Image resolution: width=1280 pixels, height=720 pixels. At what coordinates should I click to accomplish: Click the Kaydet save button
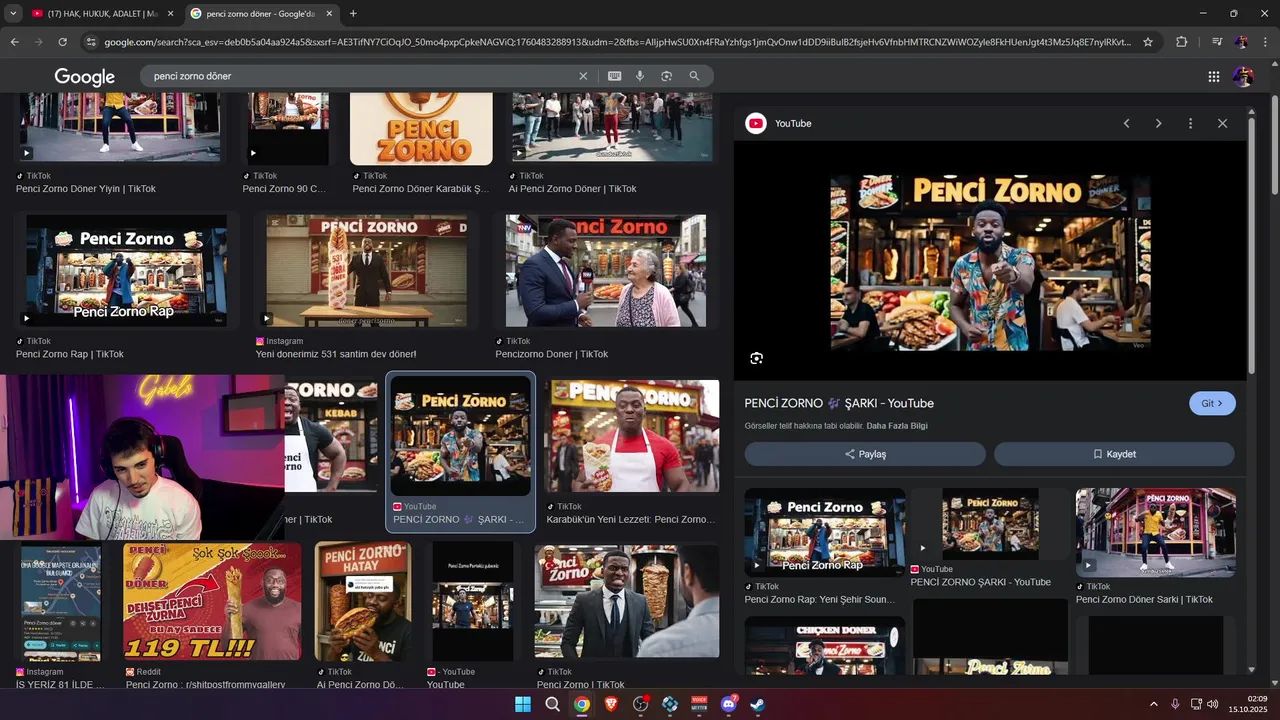(x=1114, y=454)
